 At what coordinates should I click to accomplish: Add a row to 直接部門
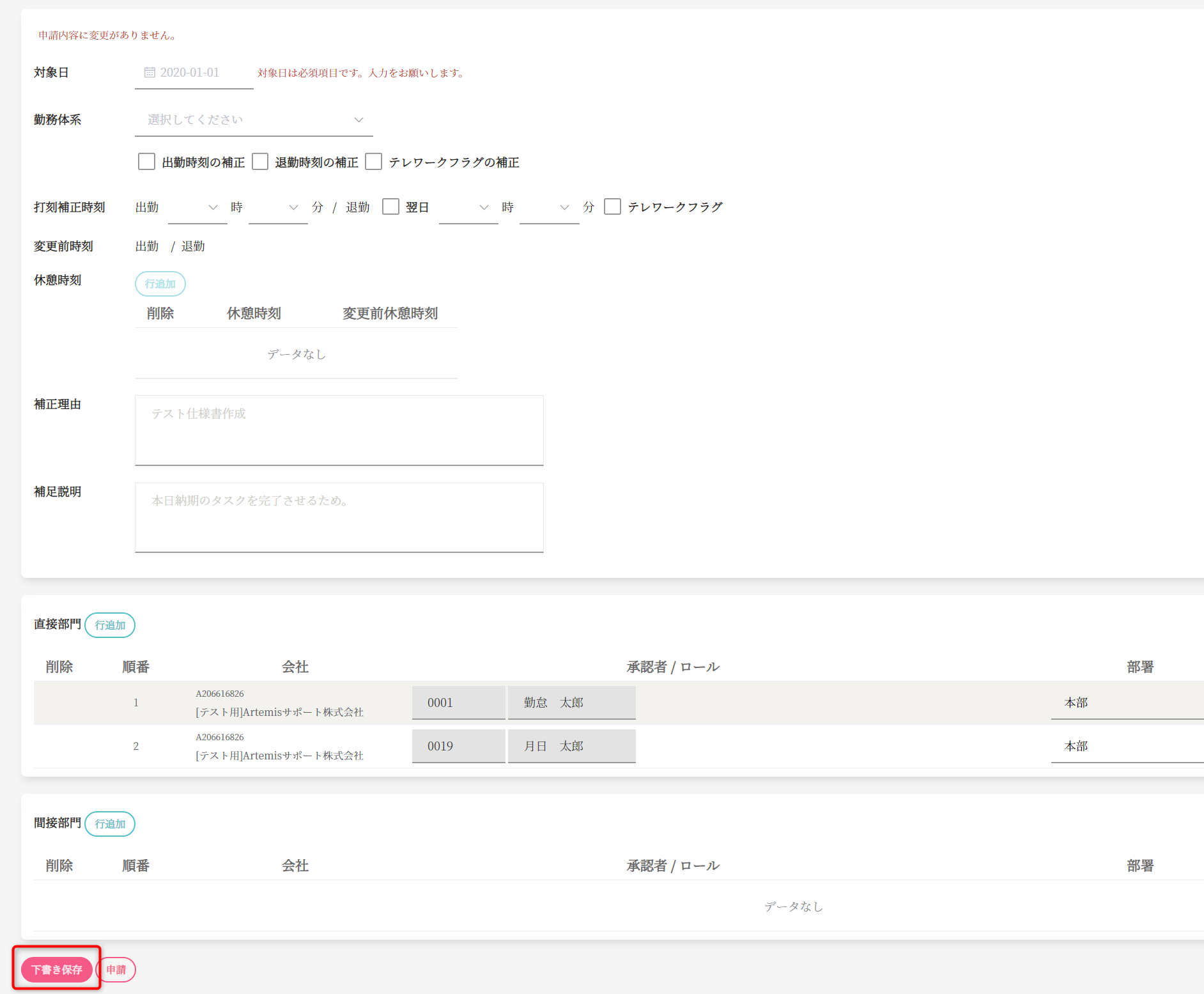(x=110, y=625)
